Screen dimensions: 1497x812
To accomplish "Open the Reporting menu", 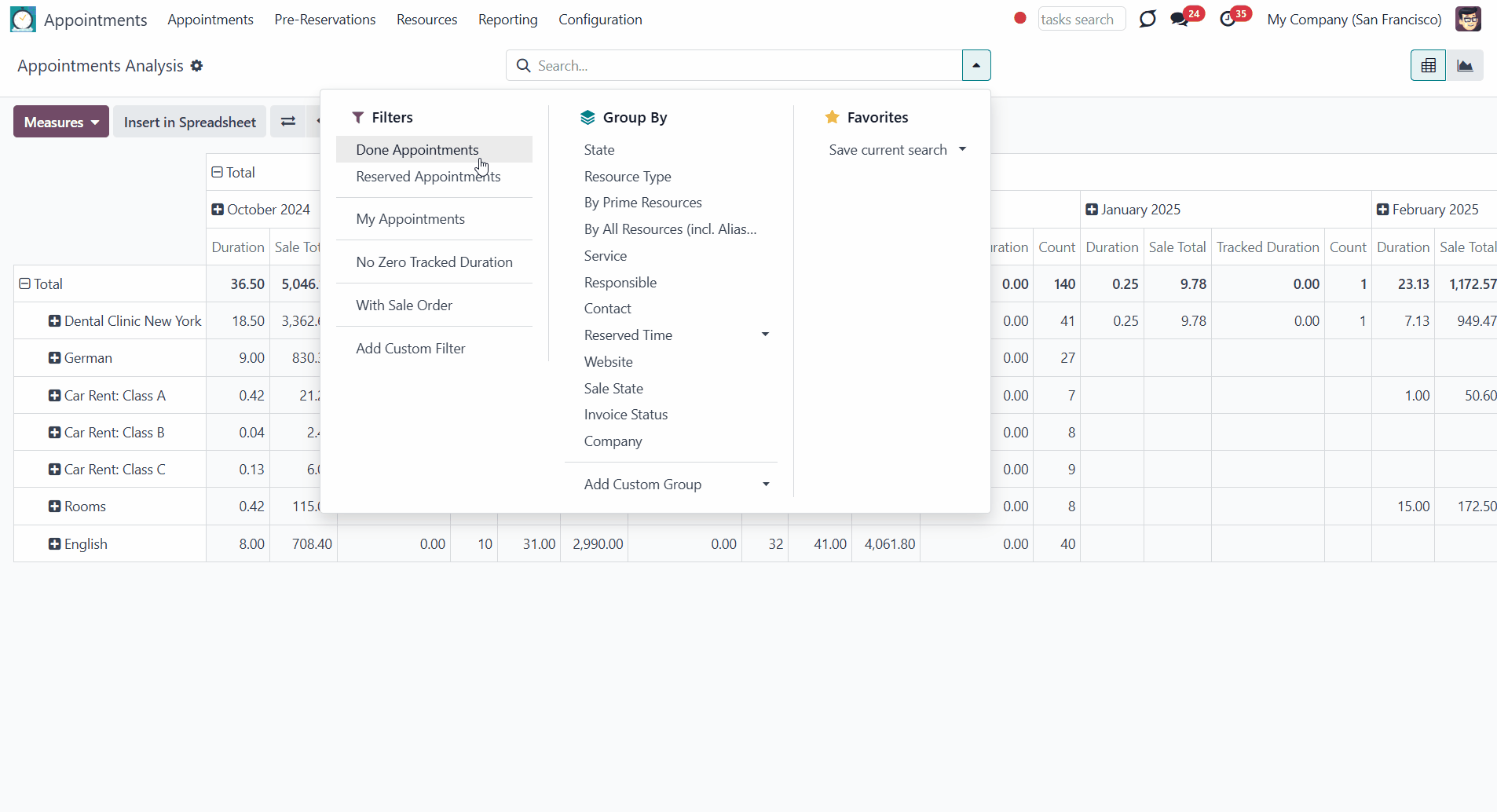I will [508, 19].
